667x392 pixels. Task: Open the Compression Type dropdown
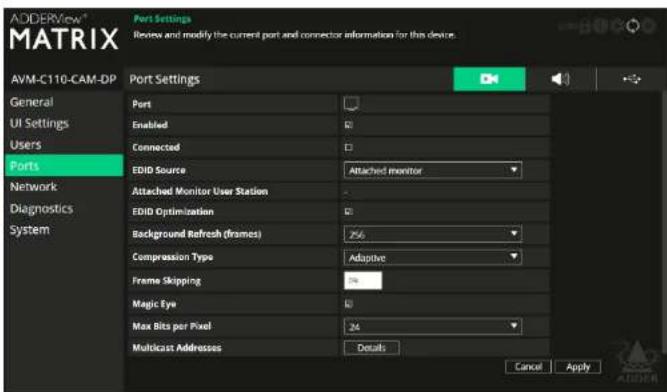(x=433, y=257)
